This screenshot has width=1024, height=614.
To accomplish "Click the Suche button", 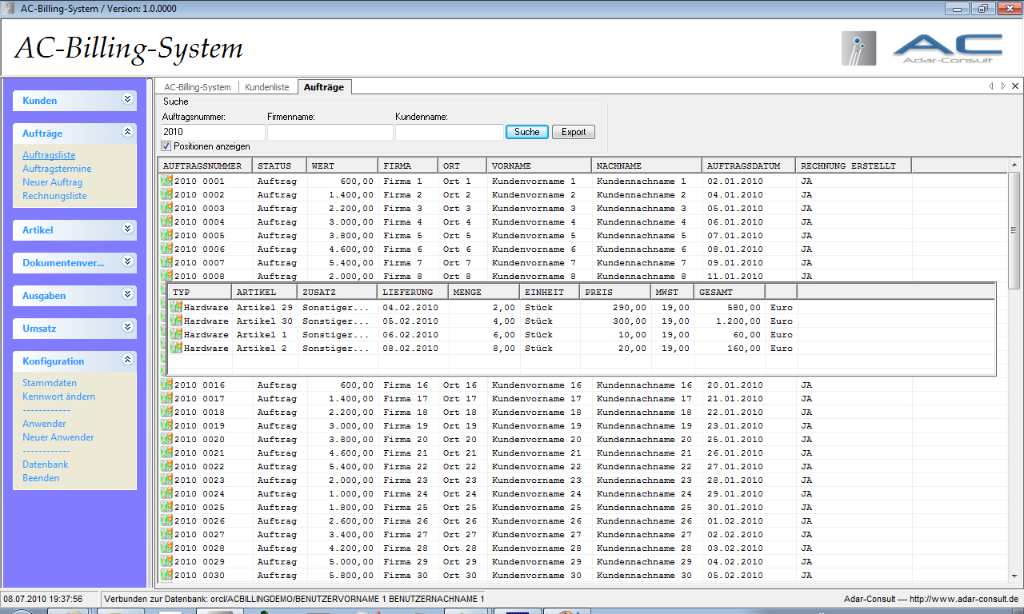I will click(x=527, y=132).
